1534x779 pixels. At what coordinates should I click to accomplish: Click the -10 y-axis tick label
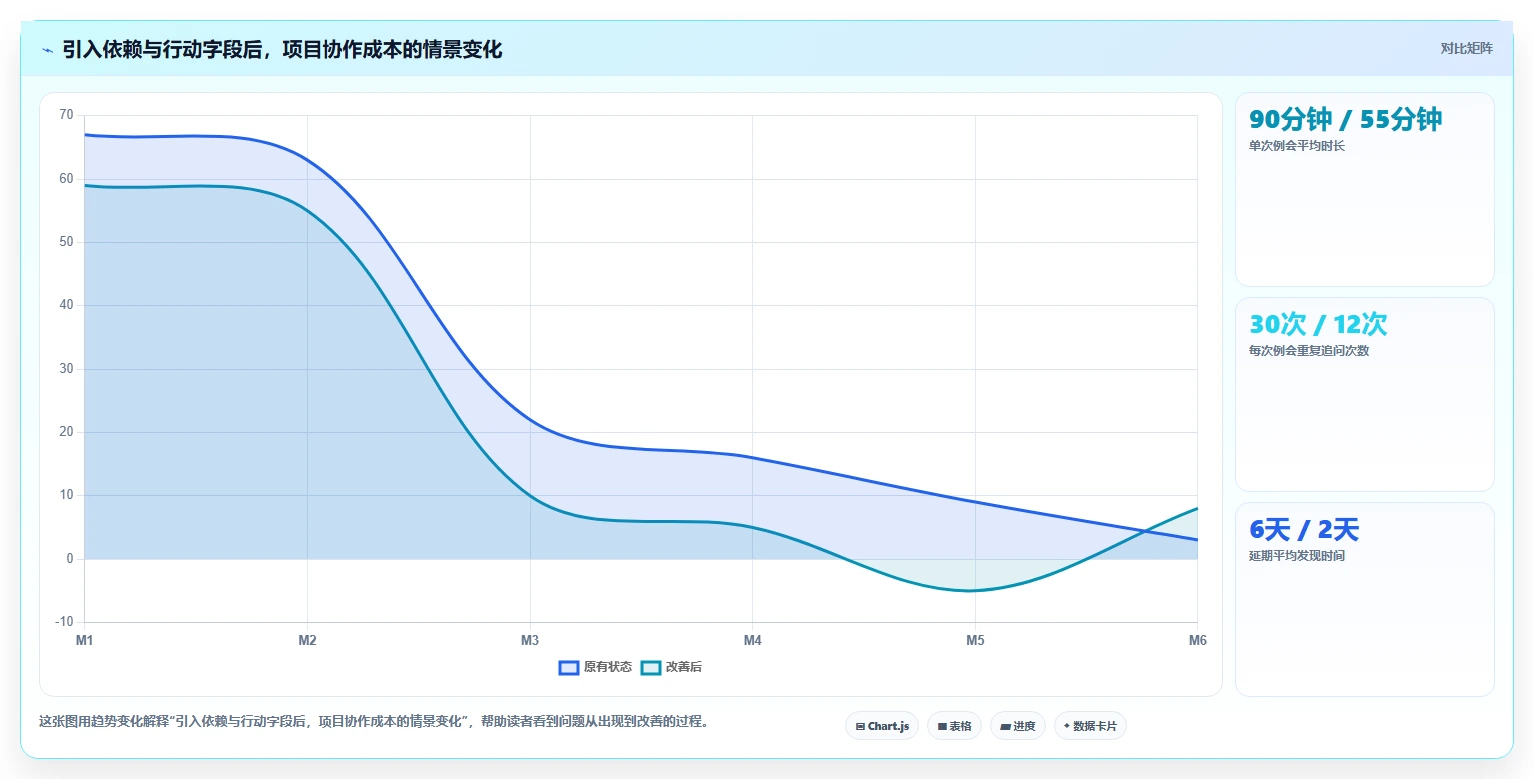pyautogui.click(x=64, y=622)
